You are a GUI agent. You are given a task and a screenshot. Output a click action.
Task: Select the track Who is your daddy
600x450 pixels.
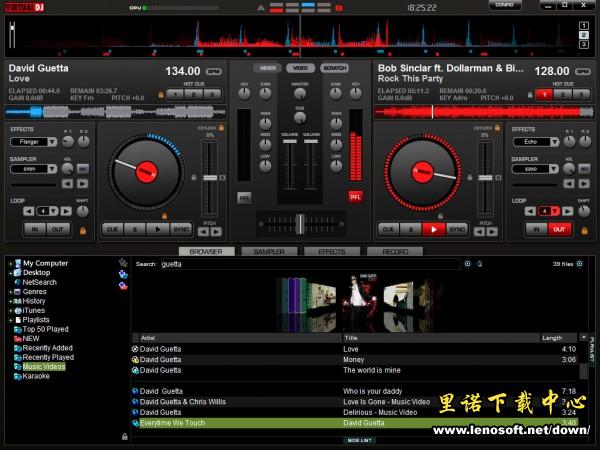tap(354, 391)
